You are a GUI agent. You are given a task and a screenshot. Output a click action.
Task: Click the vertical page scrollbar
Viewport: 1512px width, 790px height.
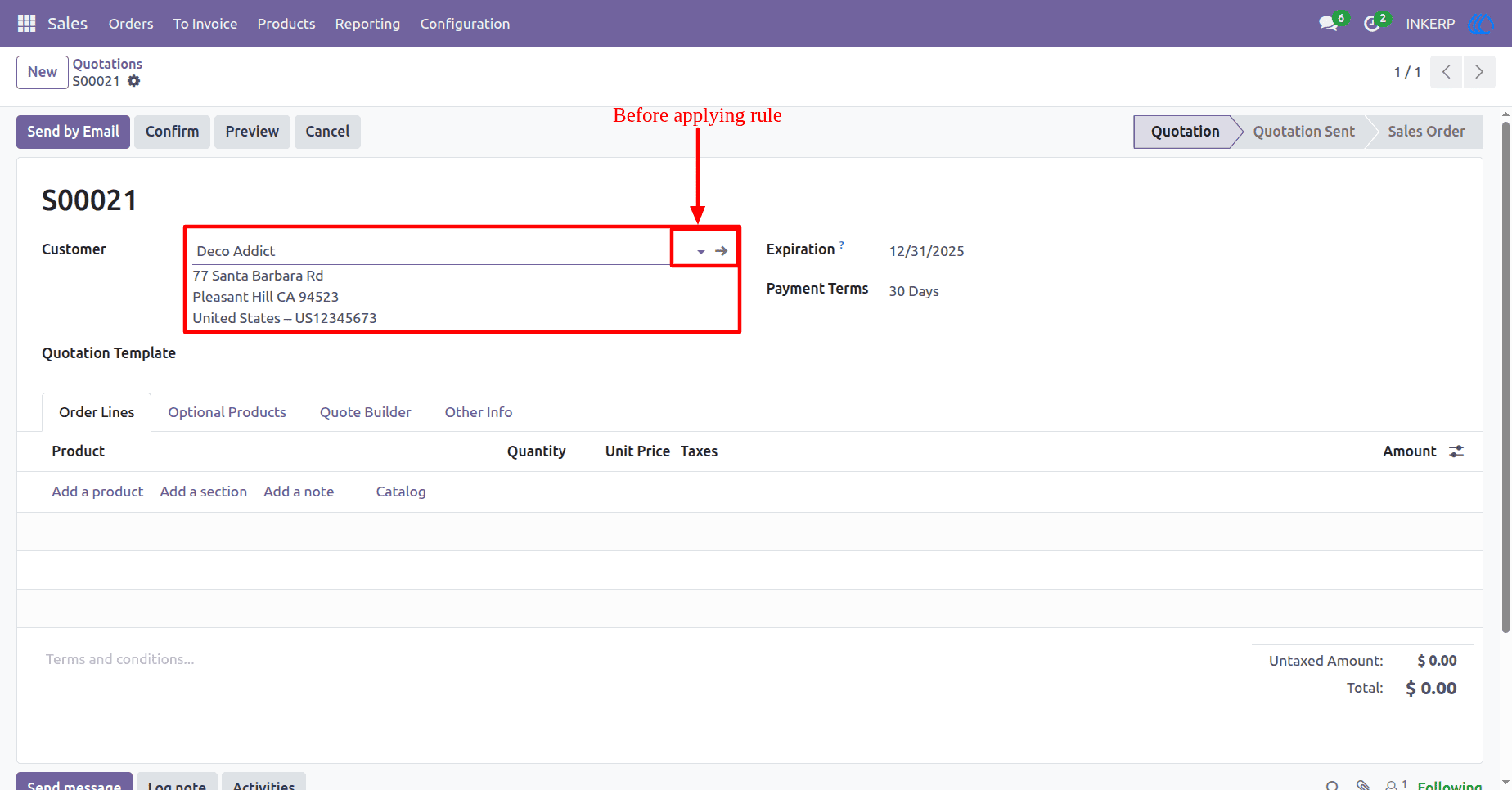(x=1505, y=376)
